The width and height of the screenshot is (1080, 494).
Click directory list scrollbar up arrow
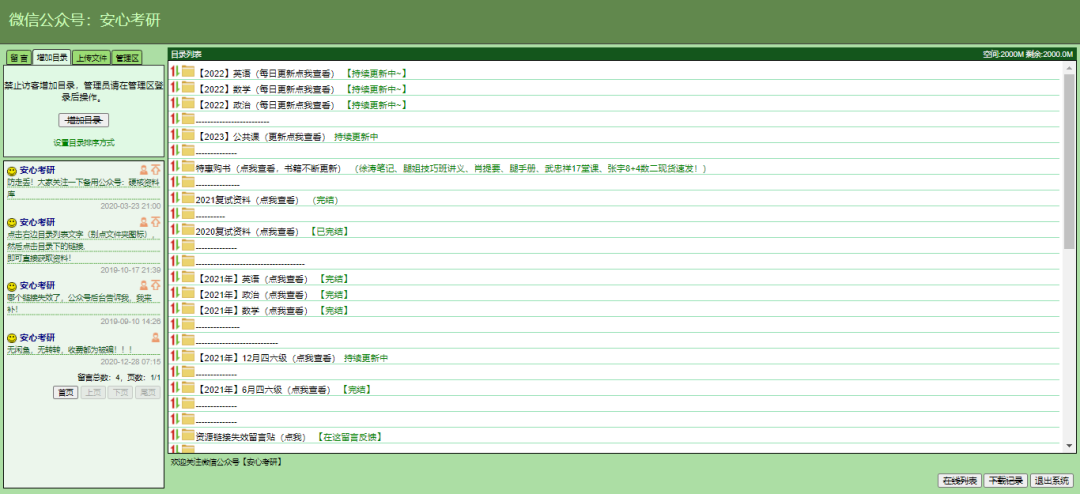[x=1068, y=68]
